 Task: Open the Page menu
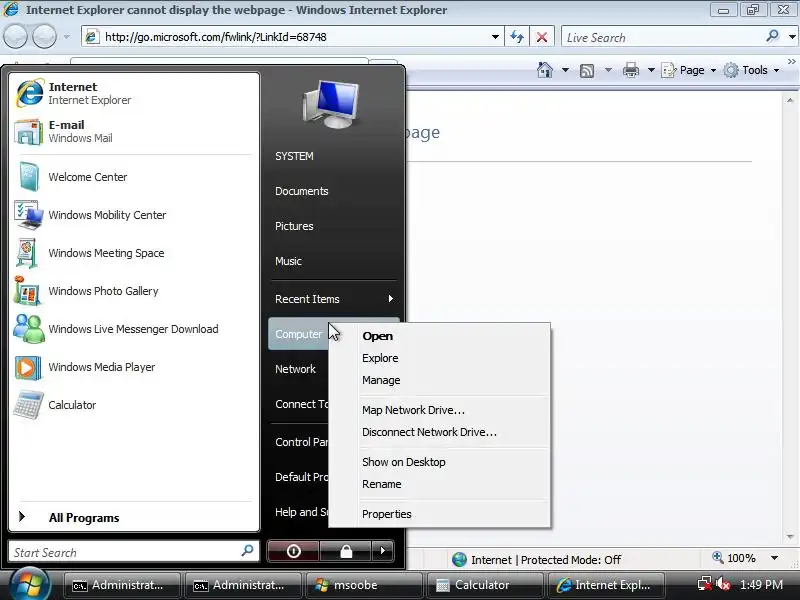(x=689, y=70)
